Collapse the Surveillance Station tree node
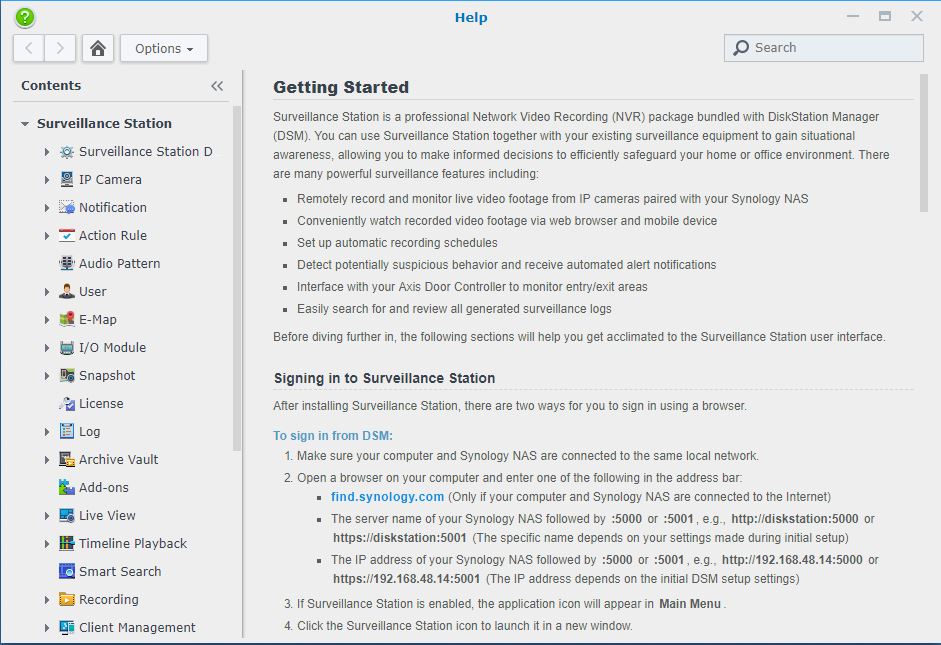Image resolution: width=941 pixels, height=645 pixels. [x=25, y=124]
